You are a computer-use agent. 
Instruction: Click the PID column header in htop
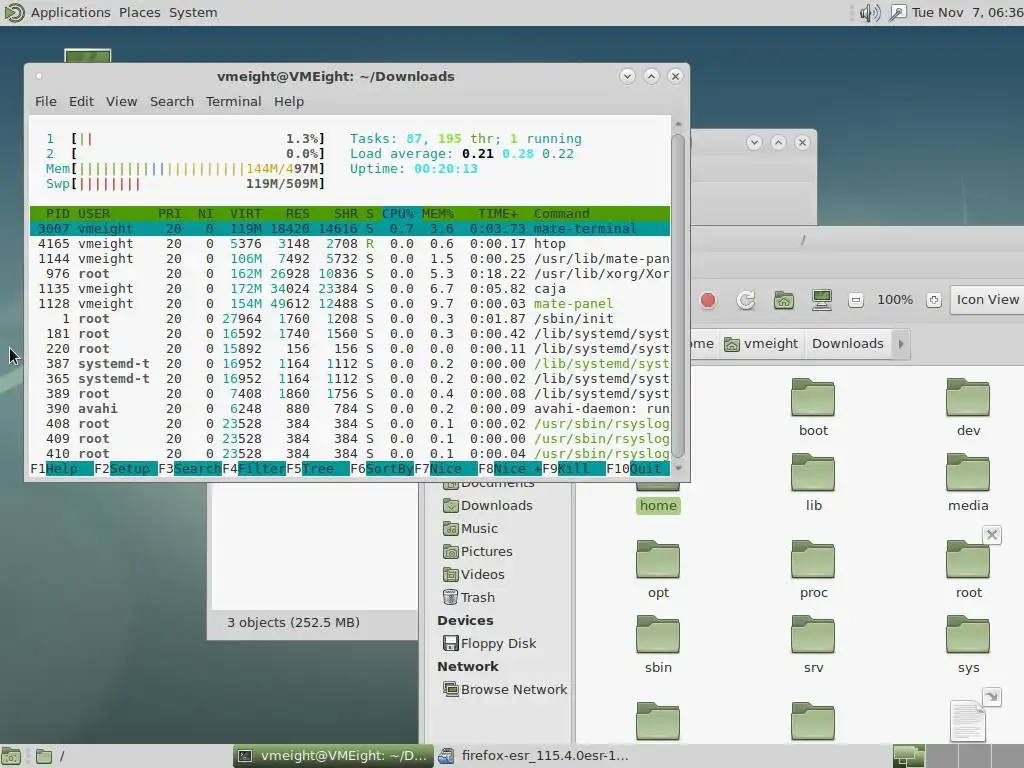pyautogui.click(x=57, y=214)
